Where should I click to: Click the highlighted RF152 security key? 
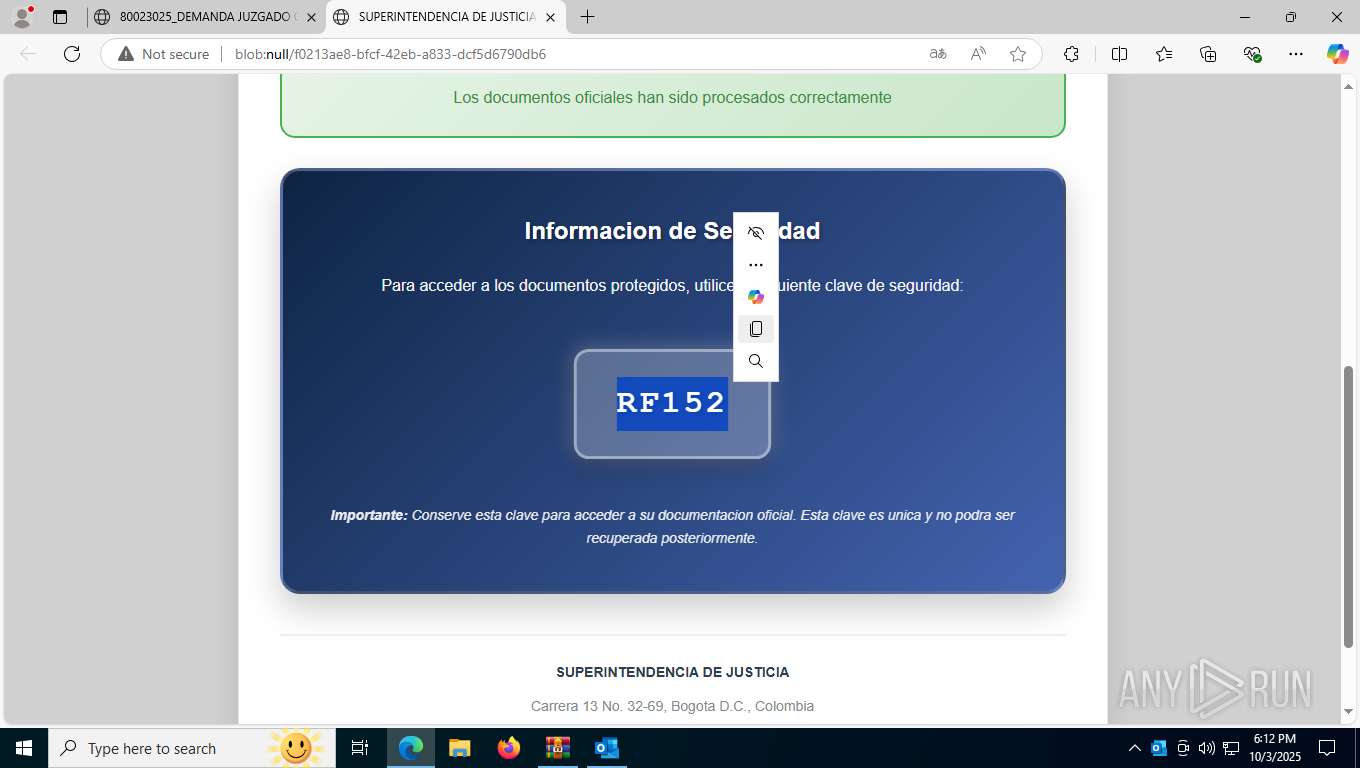click(672, 403)
